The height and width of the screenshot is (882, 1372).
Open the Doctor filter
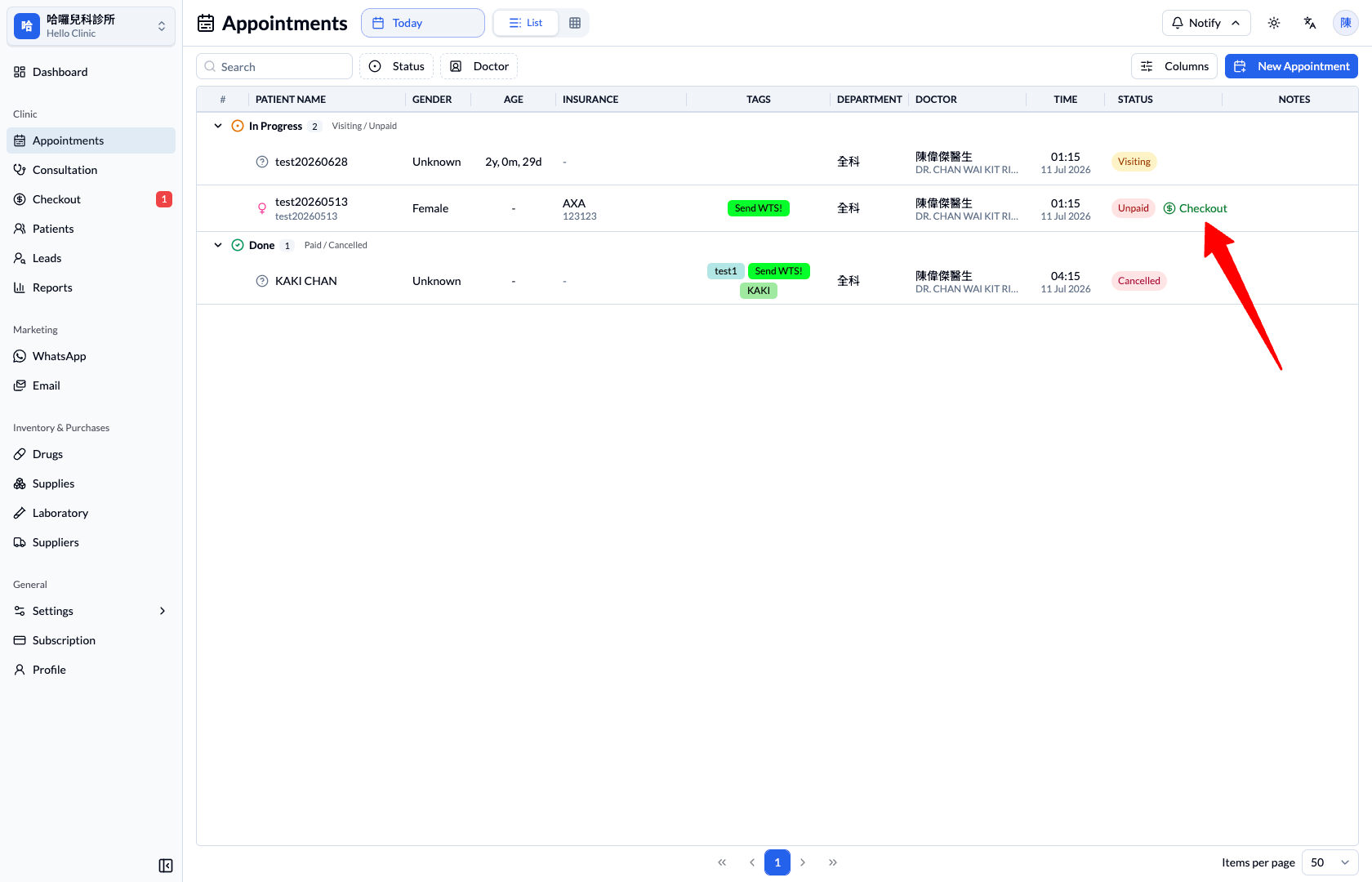[479, 66]
